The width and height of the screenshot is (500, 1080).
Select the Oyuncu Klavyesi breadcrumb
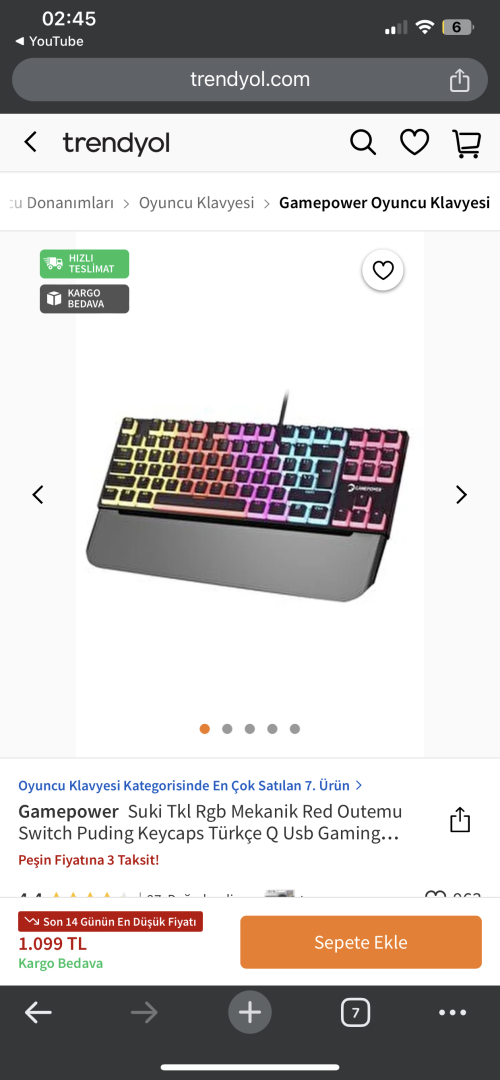click(196, 202)
